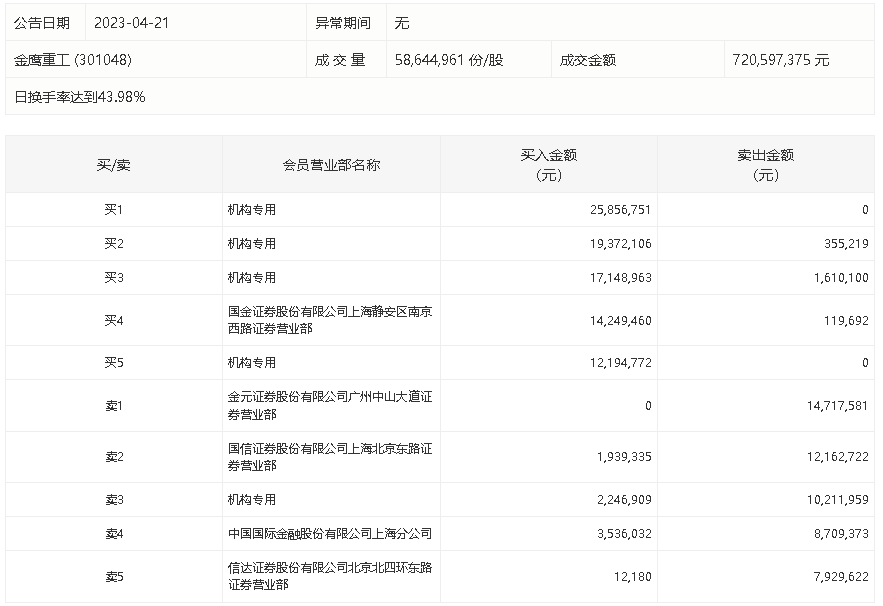Select sell amount 8,709,373
This screenshot has height=606, width=883.
841,533
